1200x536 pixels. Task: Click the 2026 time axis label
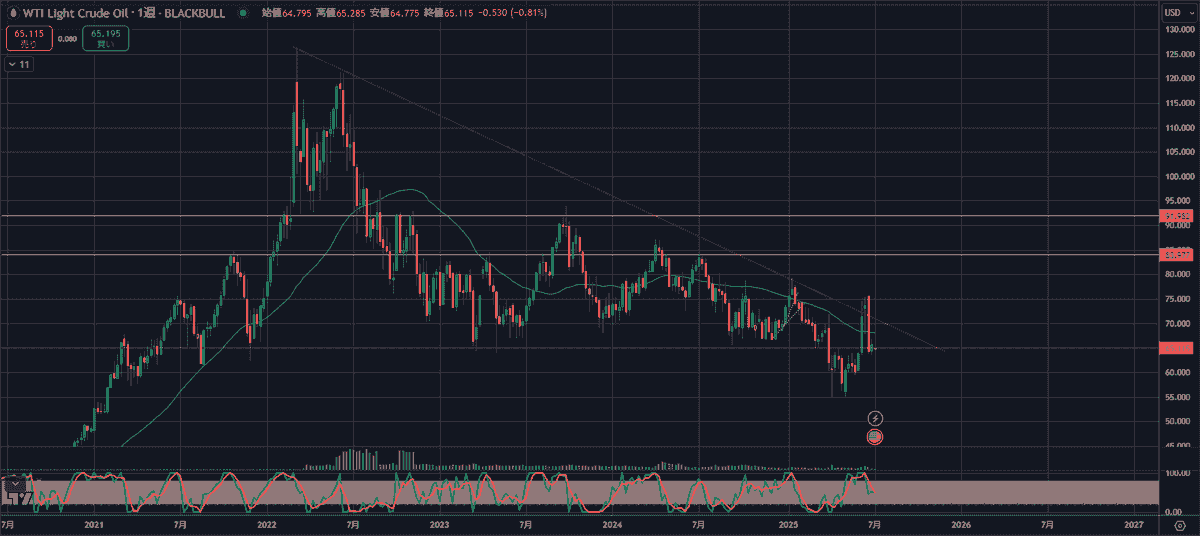click(x=960, y=524)
